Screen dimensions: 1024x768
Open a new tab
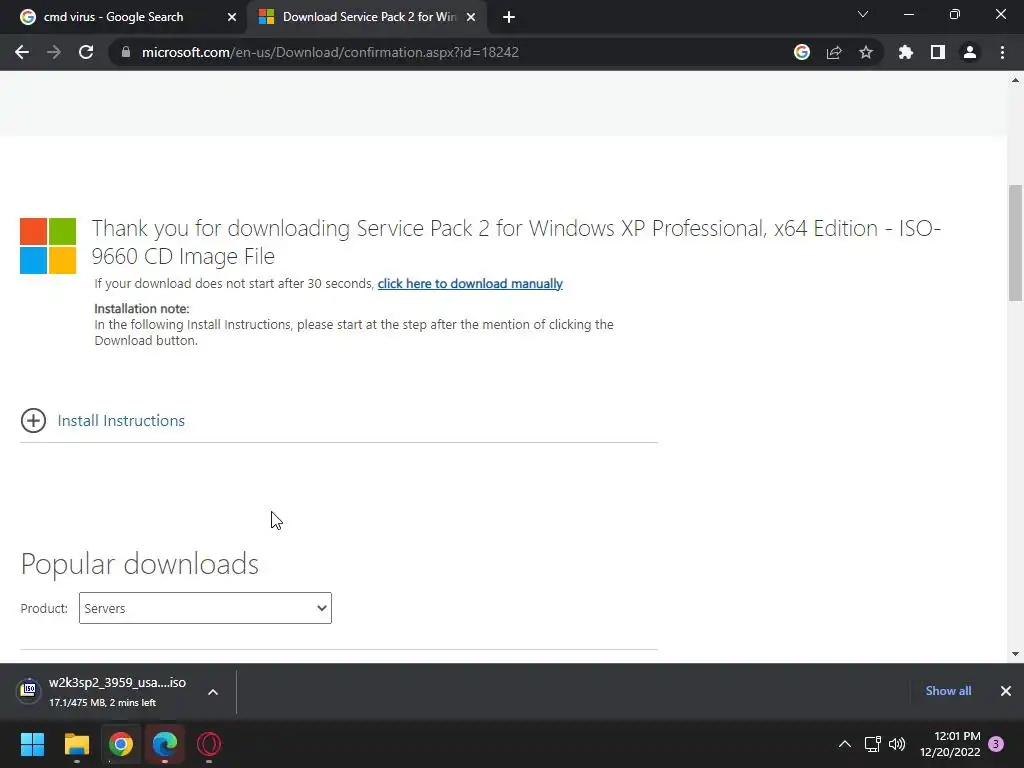click(x=509, y=17)
